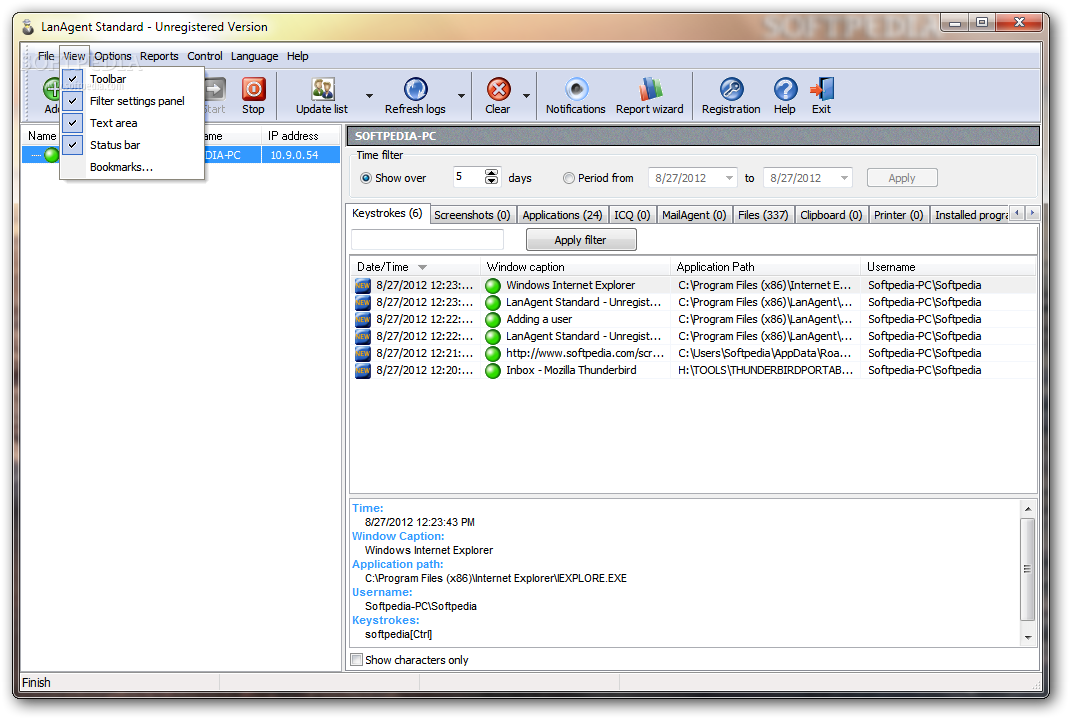This screenshot has height=719, width=1070.
Task: Click the details pane scrollbar thumb
Action: click(x=1028, y=569)
